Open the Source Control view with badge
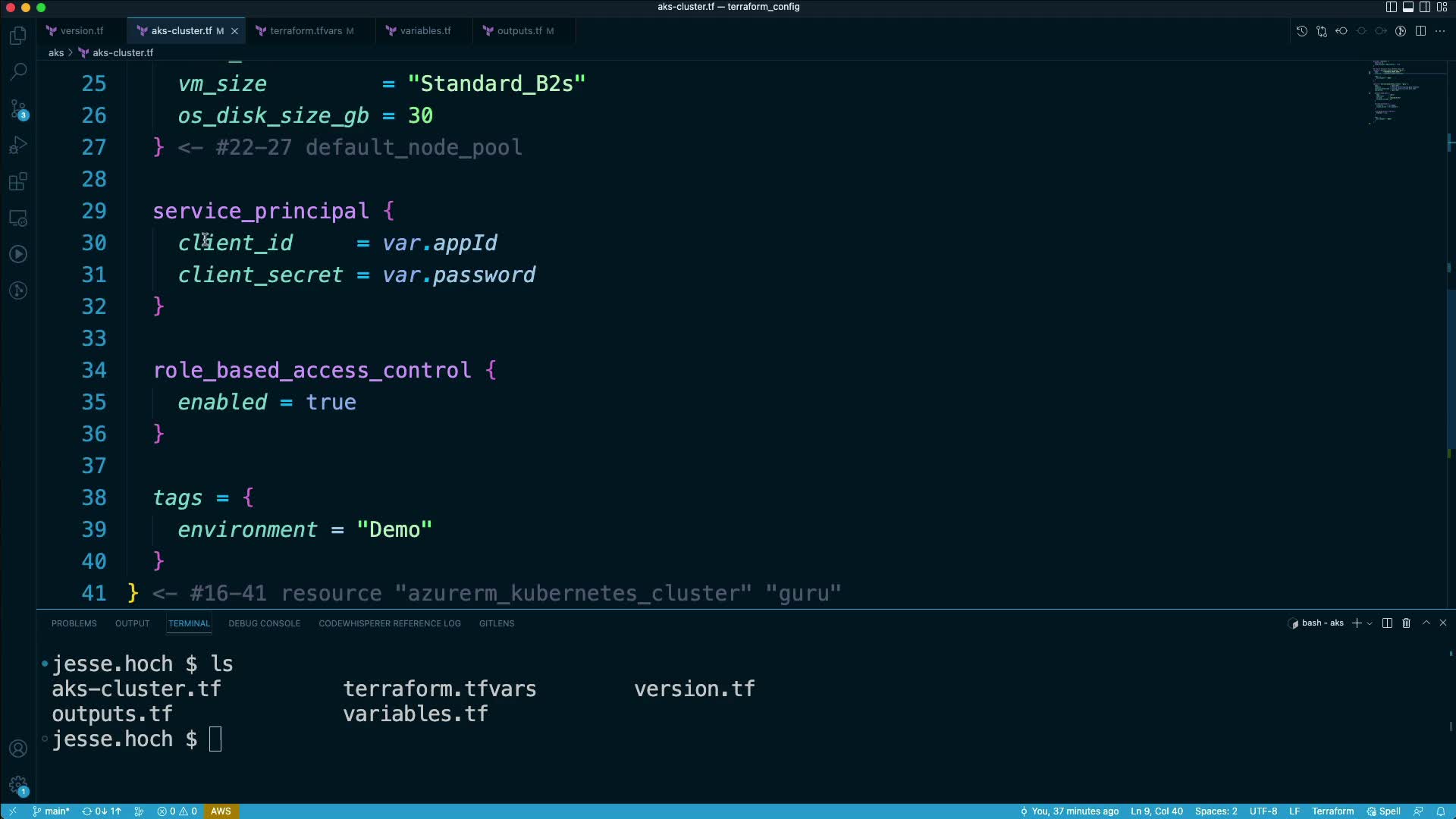 click(x=18, y=108)
